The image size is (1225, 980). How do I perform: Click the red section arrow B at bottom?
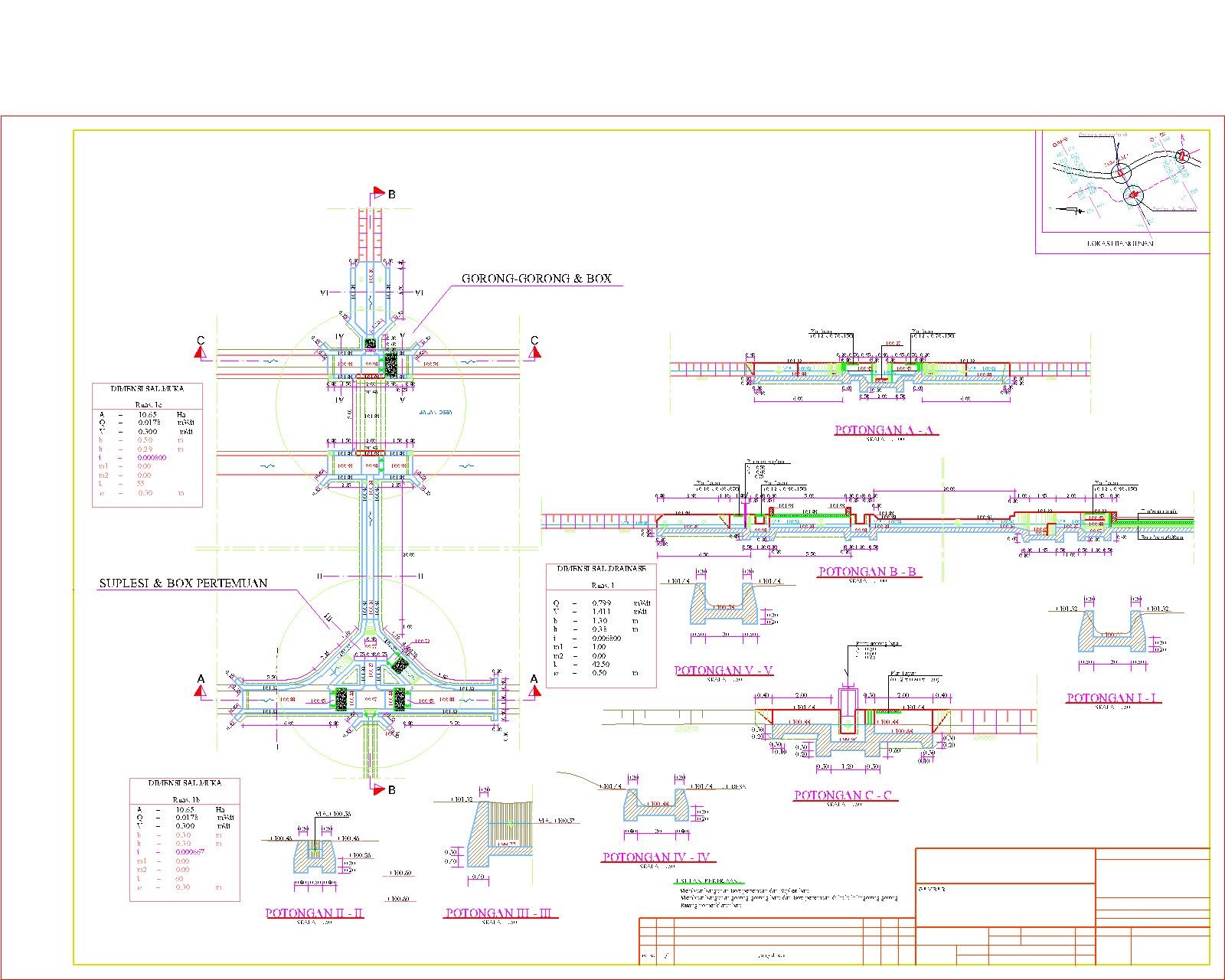coord(378,790)
